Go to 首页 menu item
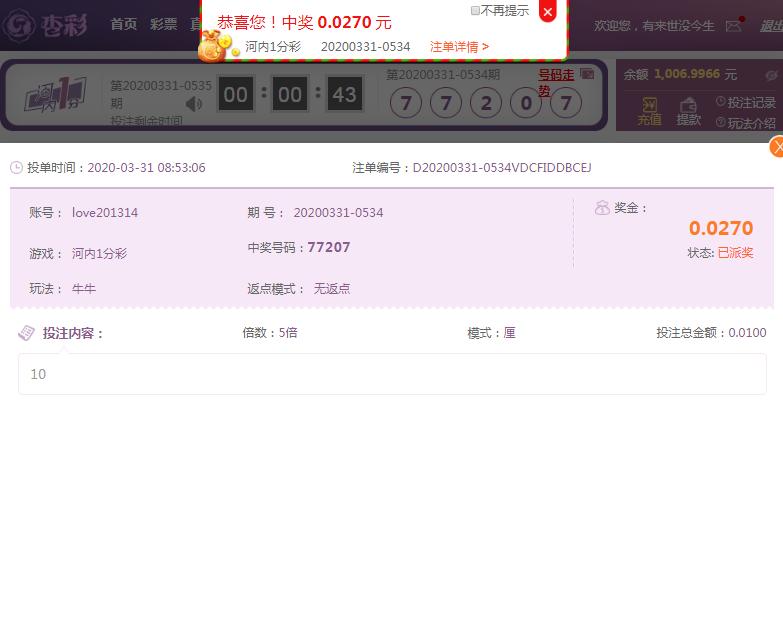The image size is (783, 623). (x=123, y=24)
